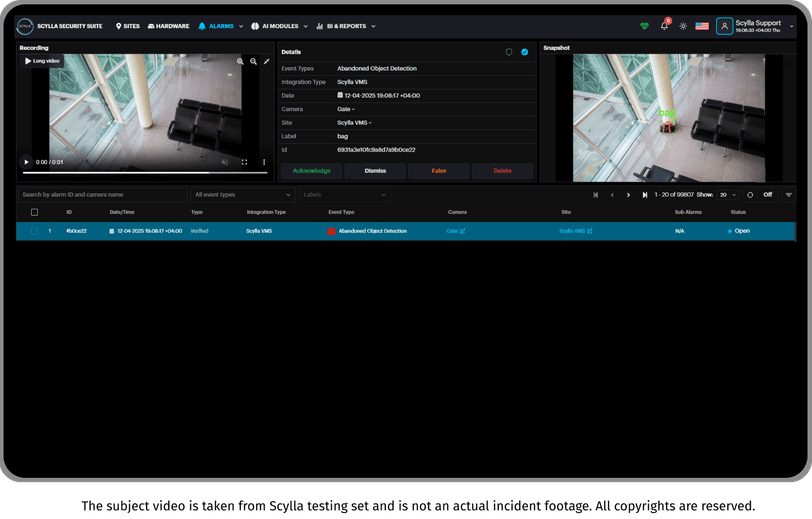Click the red Delete button
Viewport: 812px width, 519px height.
(x=502, y=171)
